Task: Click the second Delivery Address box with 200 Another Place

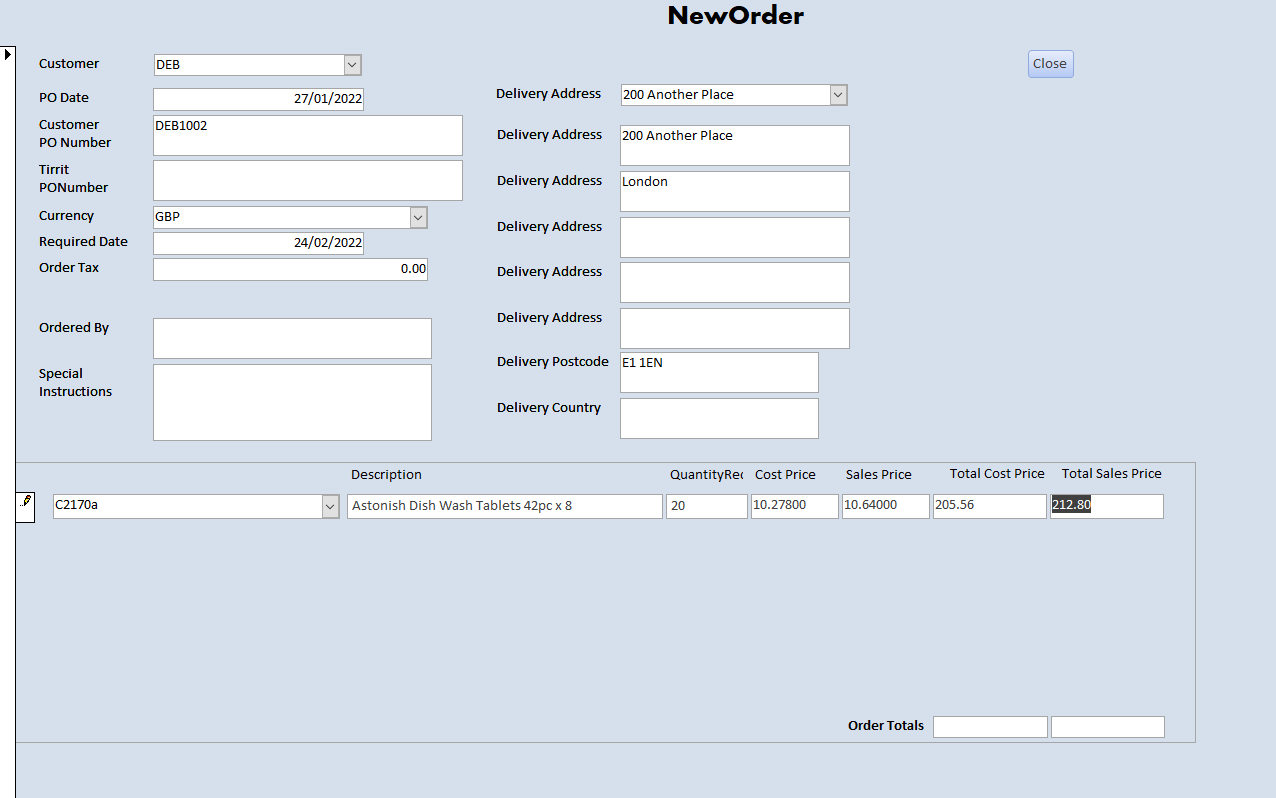Action: 735,145
